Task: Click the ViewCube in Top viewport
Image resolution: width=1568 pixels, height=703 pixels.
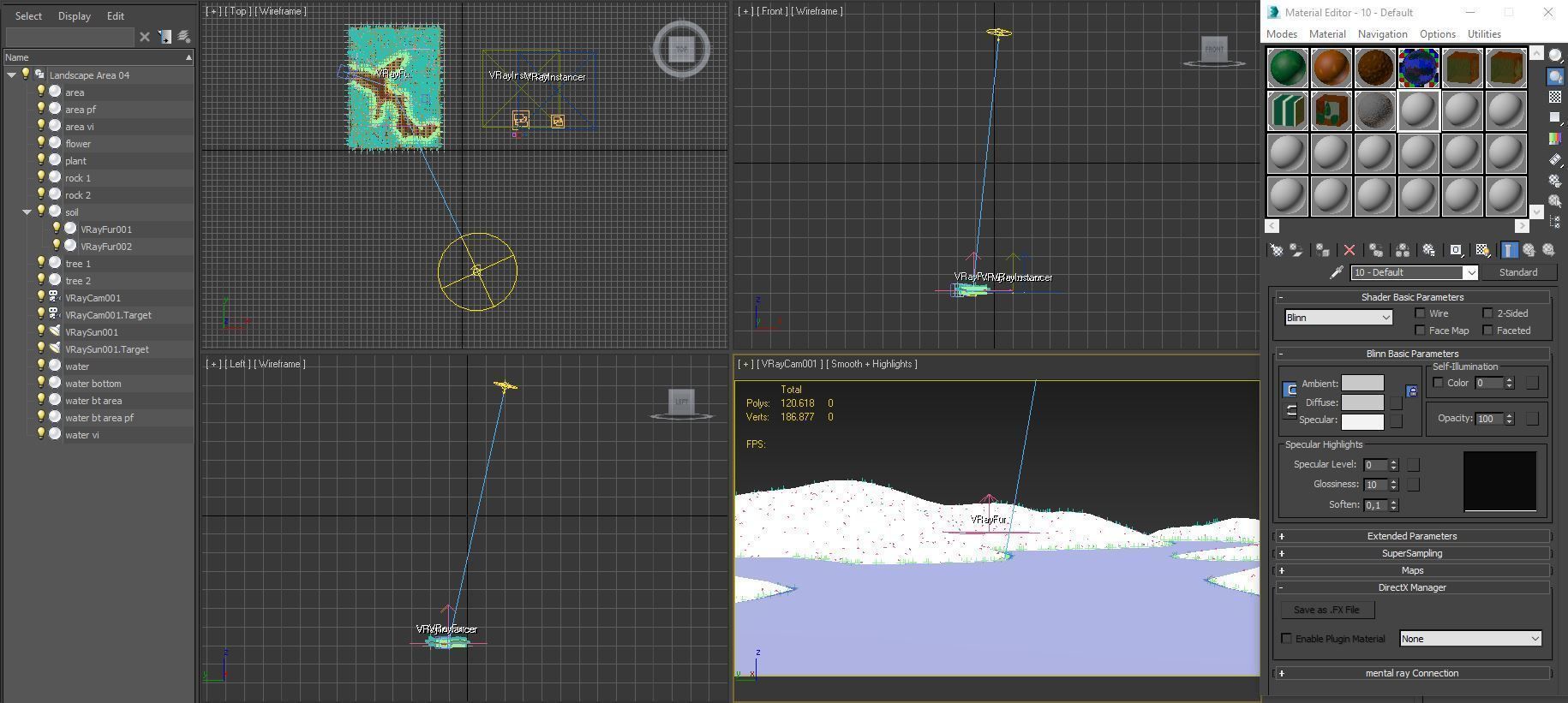Action: pos(682,49)
